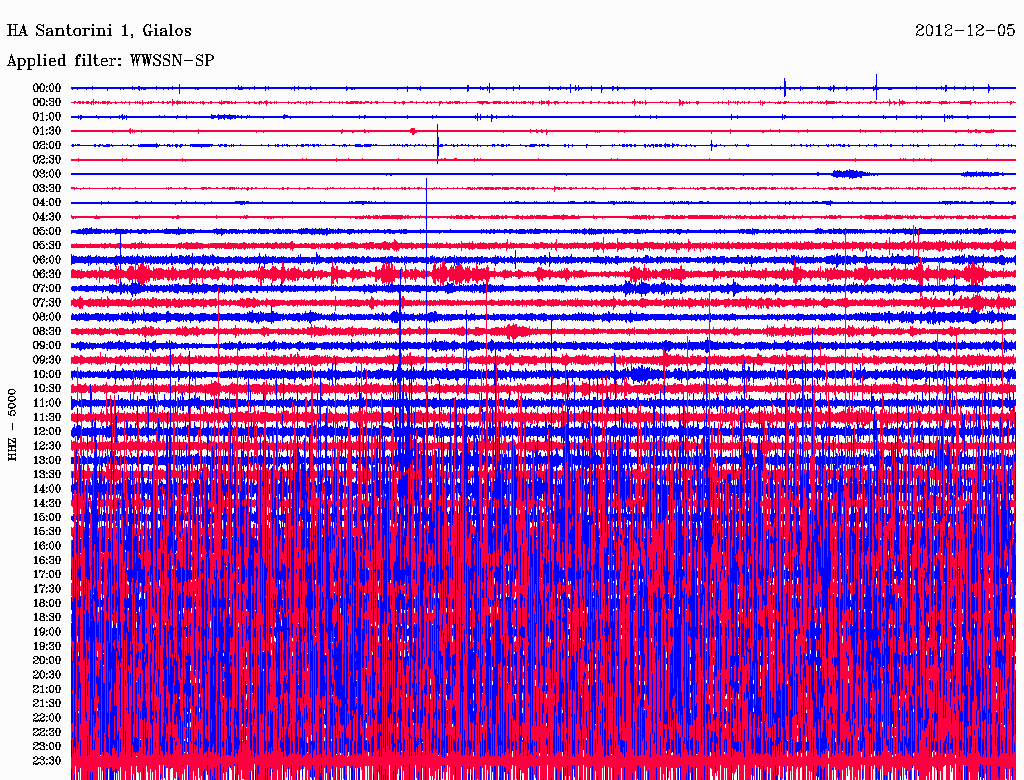This screenshot has height=780, width=1024.
Task: Click the 'Applied filter: WWSSN-SP' text
Action: (110, 61)
